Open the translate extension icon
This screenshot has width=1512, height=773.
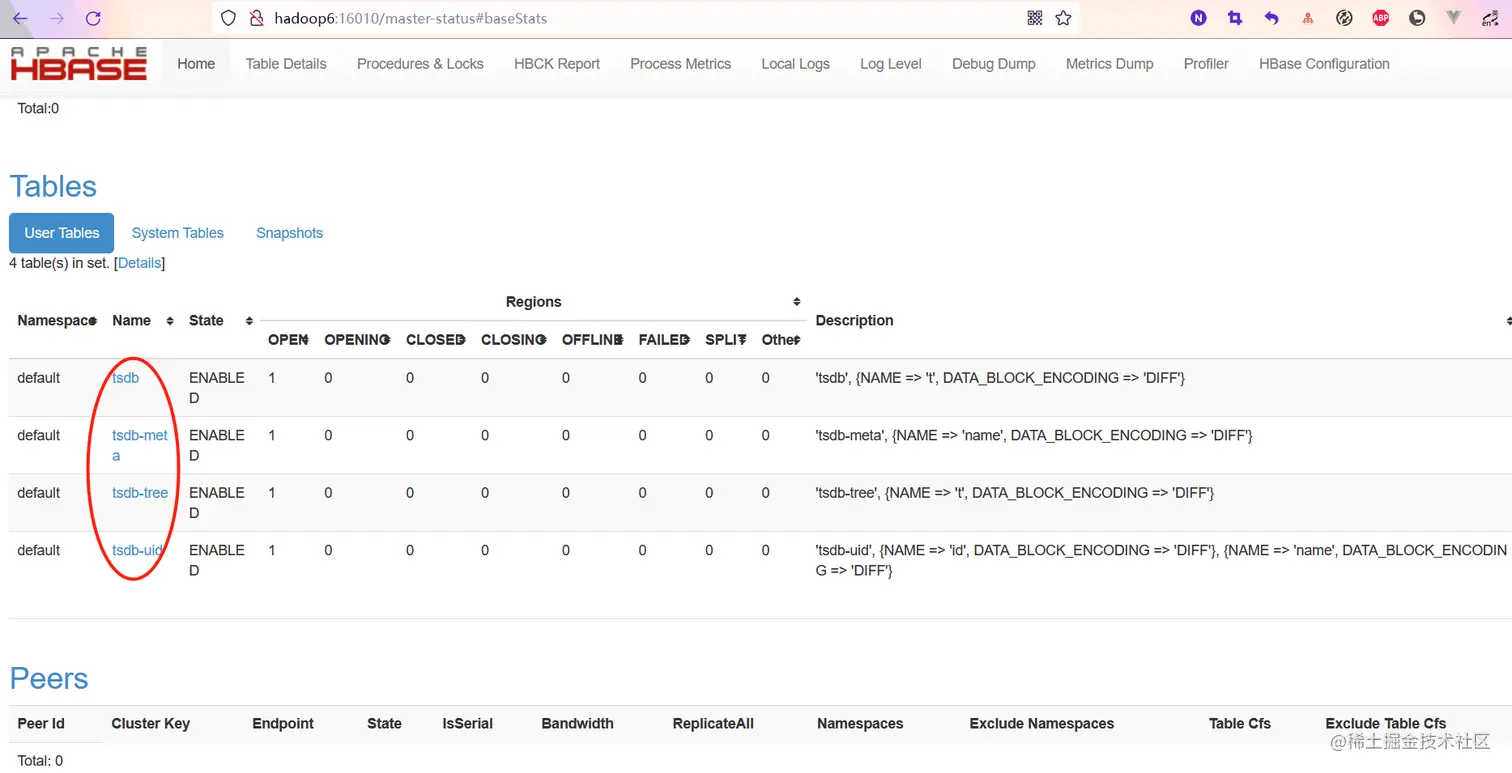(1490, 17)
